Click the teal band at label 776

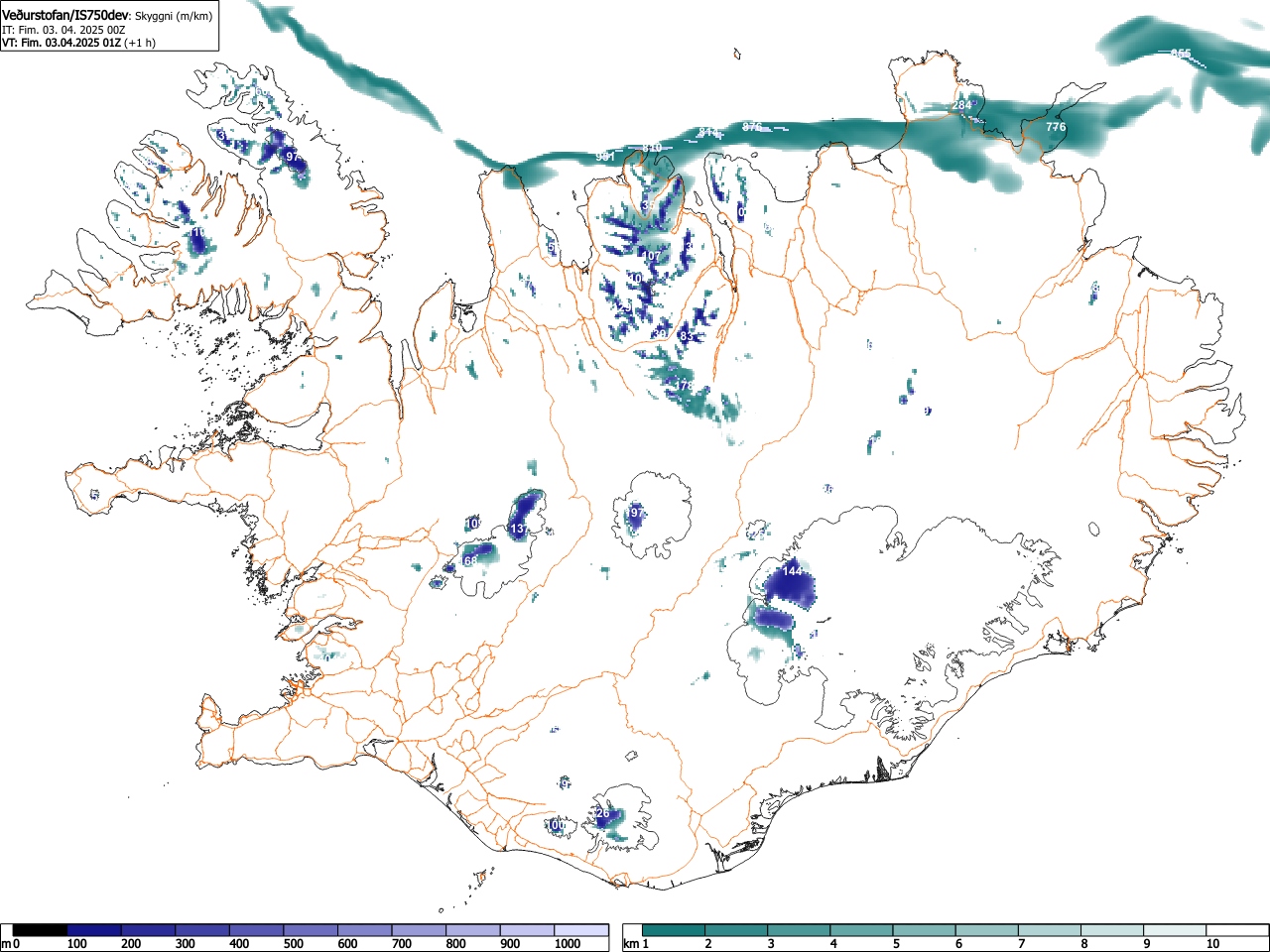point(1056,129)
